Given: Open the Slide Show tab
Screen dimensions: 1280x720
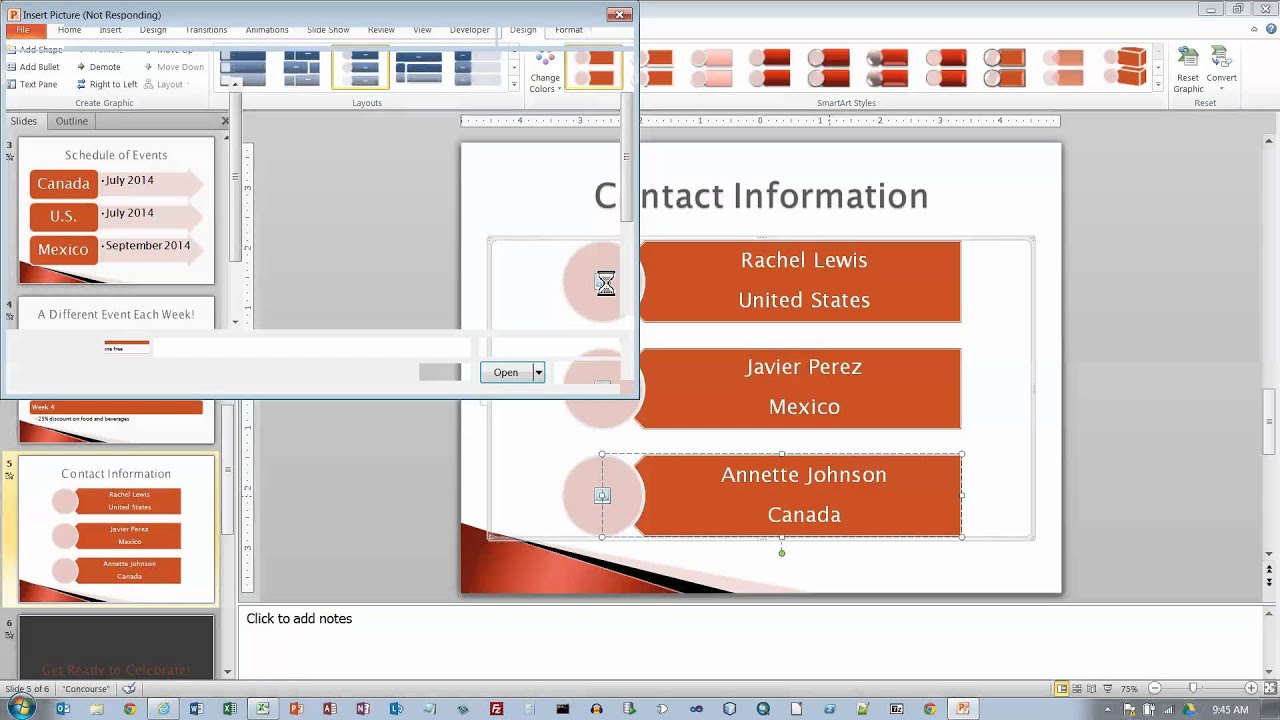Looking at the screenshot, I should coord(328,30).
